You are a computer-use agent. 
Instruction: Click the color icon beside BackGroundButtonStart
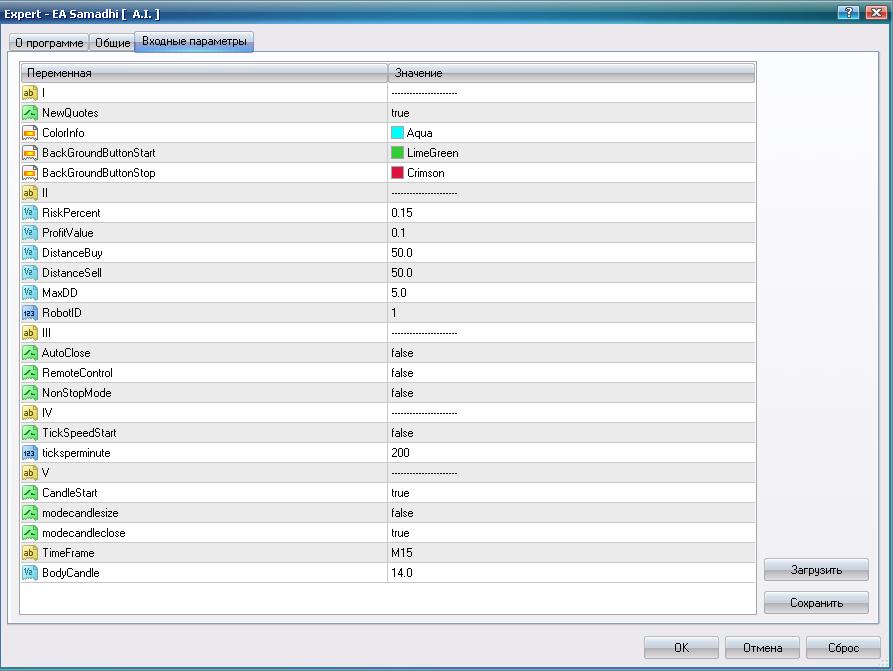(30, 153)
